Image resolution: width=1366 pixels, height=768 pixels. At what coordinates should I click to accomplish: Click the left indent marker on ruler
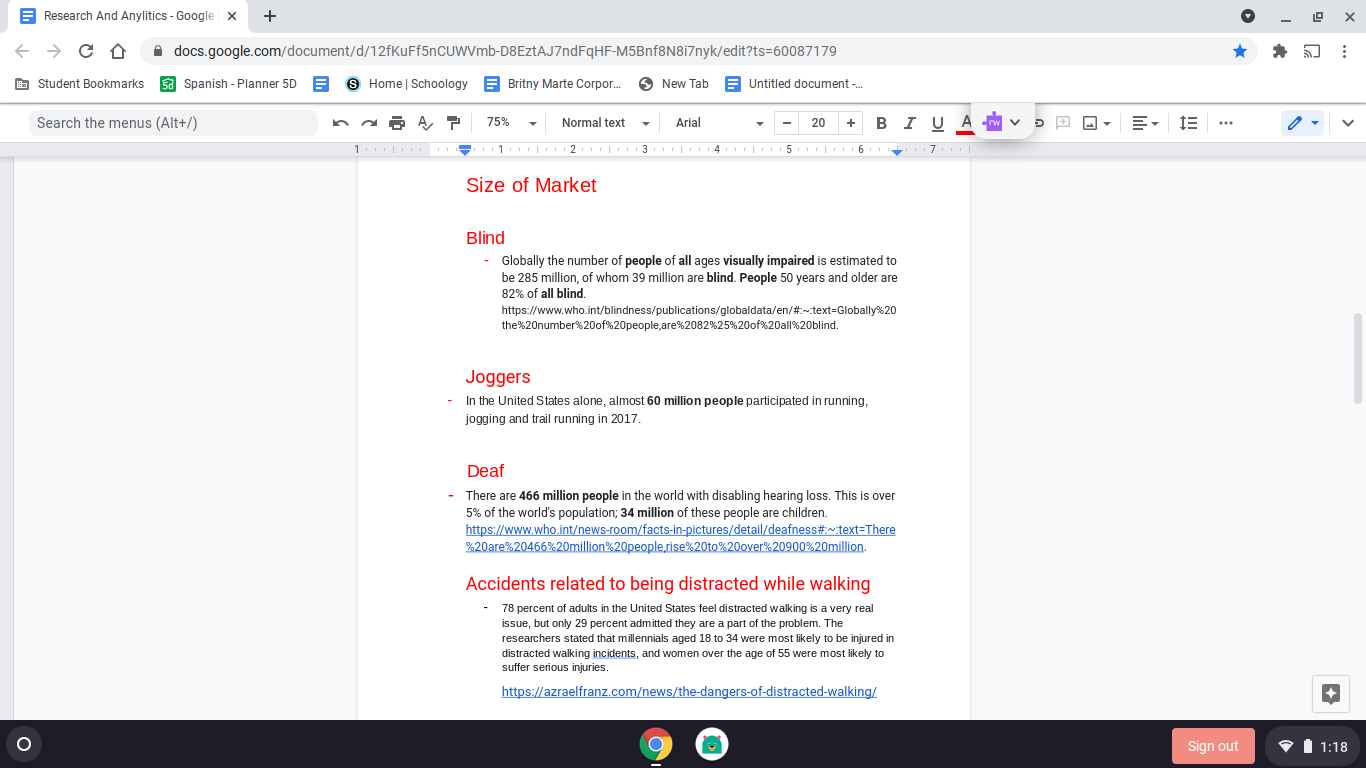(465, 150)
